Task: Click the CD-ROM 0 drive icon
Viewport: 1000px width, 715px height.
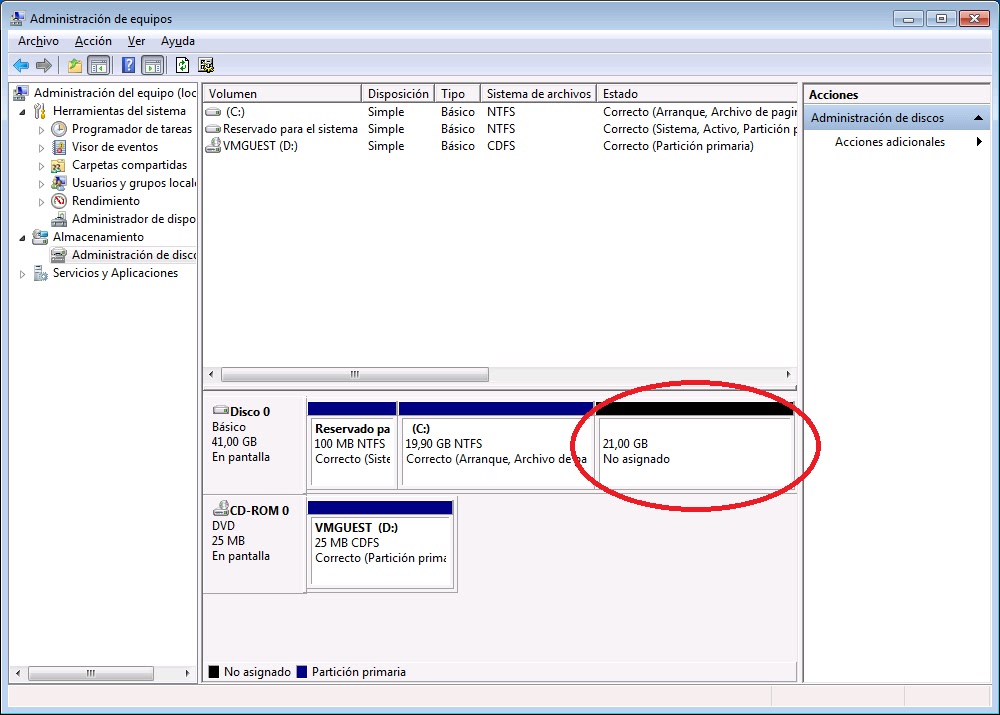Action: click(221, 508)
